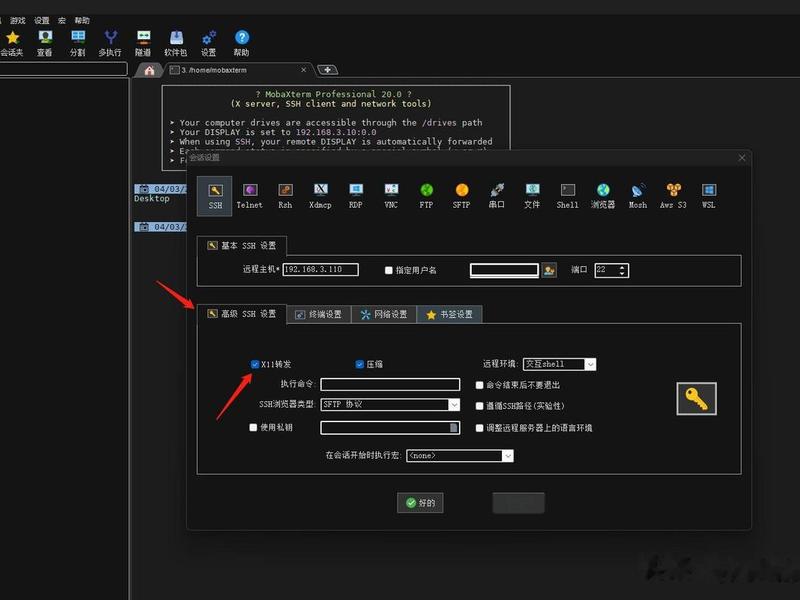Expand the 远程环境 交互shell dropdown
This screenshot has height=600, width=800.
coord(590,364)
